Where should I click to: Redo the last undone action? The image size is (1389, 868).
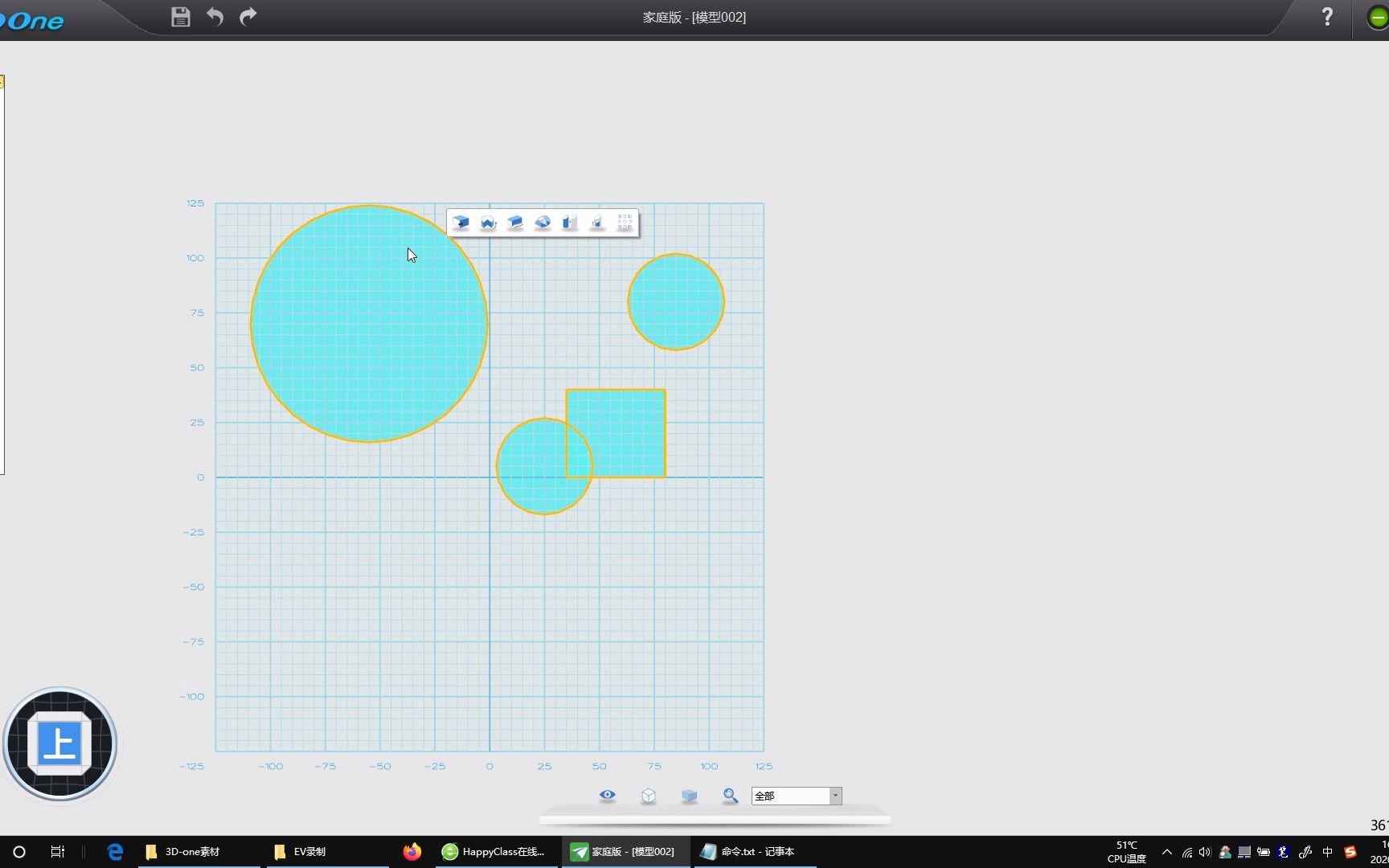coord(248,16)
